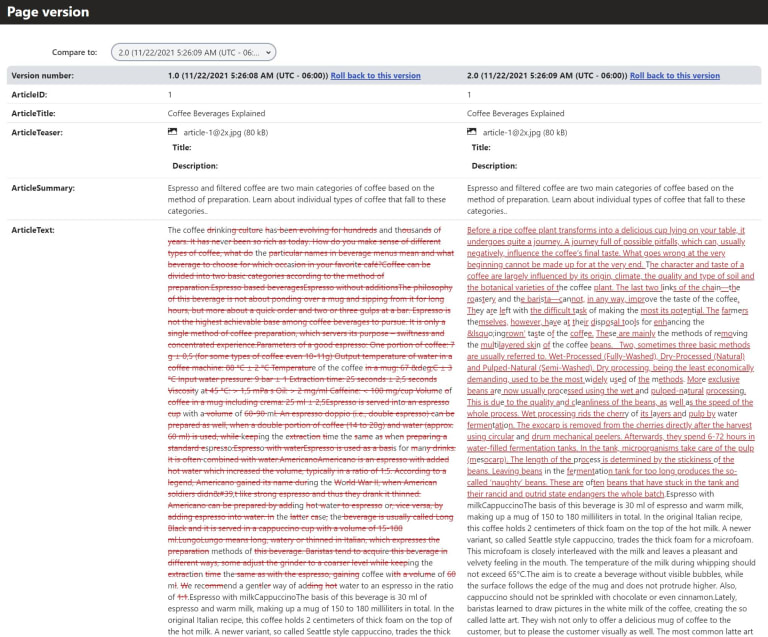Open the Compare to version dropdown
The height and width of the screenshot is (637, 768).
[x=193, y=52]
